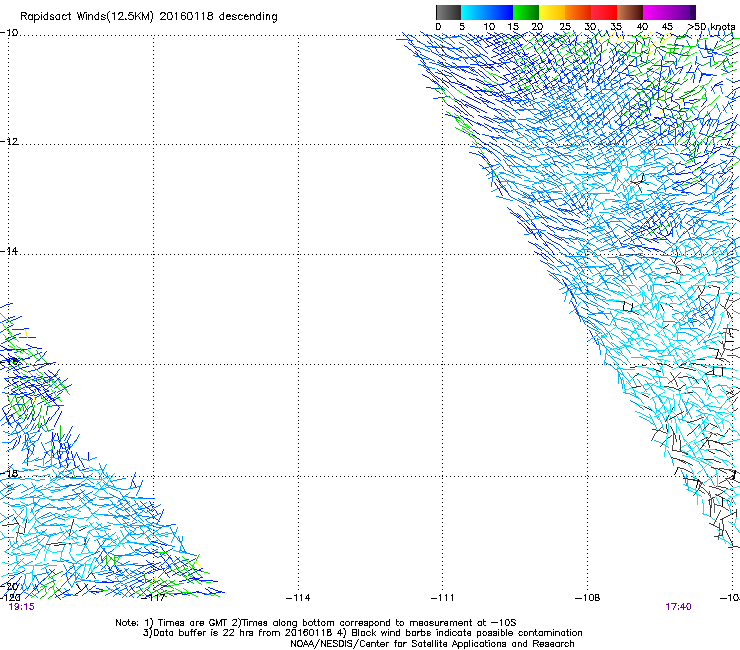Click the '10' legend scale label
The height and width of the screenshot is (650, 740).
(489, 27)
